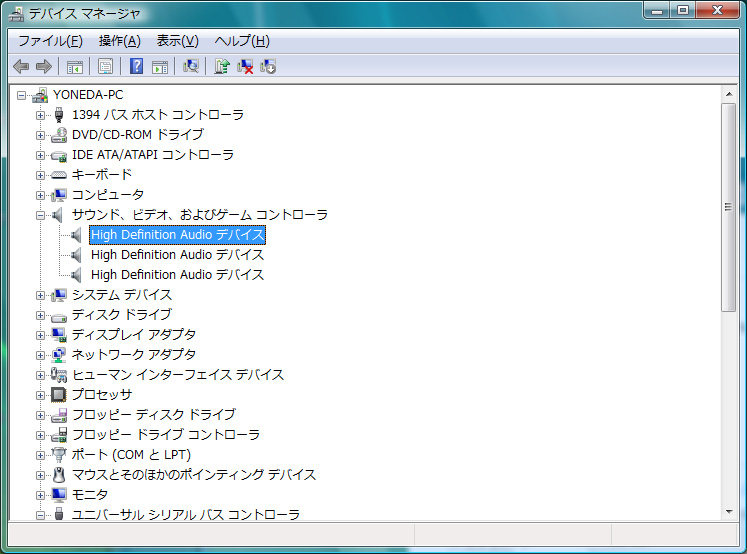Expand the キーボード node

click(40, 176)
